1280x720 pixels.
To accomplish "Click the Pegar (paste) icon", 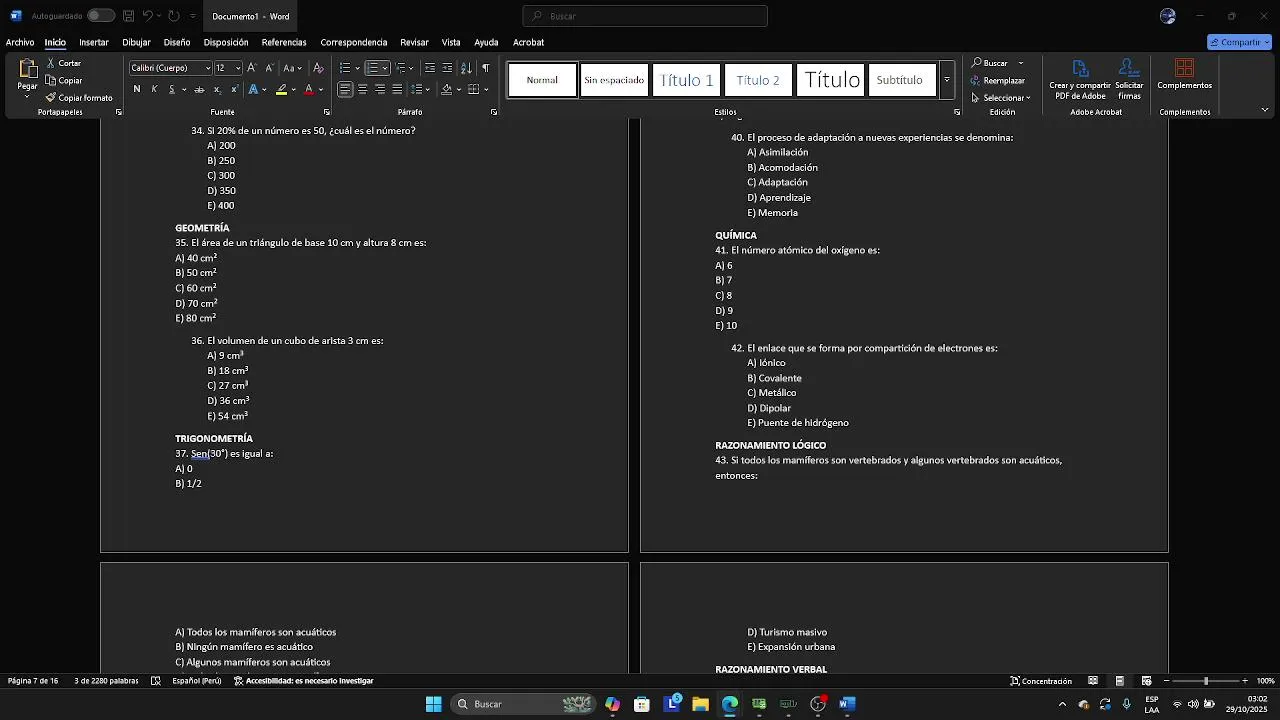I will pos(28,69).
